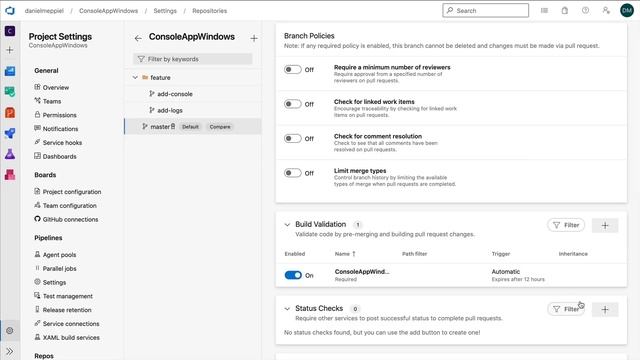The width and height of the screenshot is (640, 360).
Task: Add a branch with plus next to ConsoleAppWindows
Action: coord(254,38)
